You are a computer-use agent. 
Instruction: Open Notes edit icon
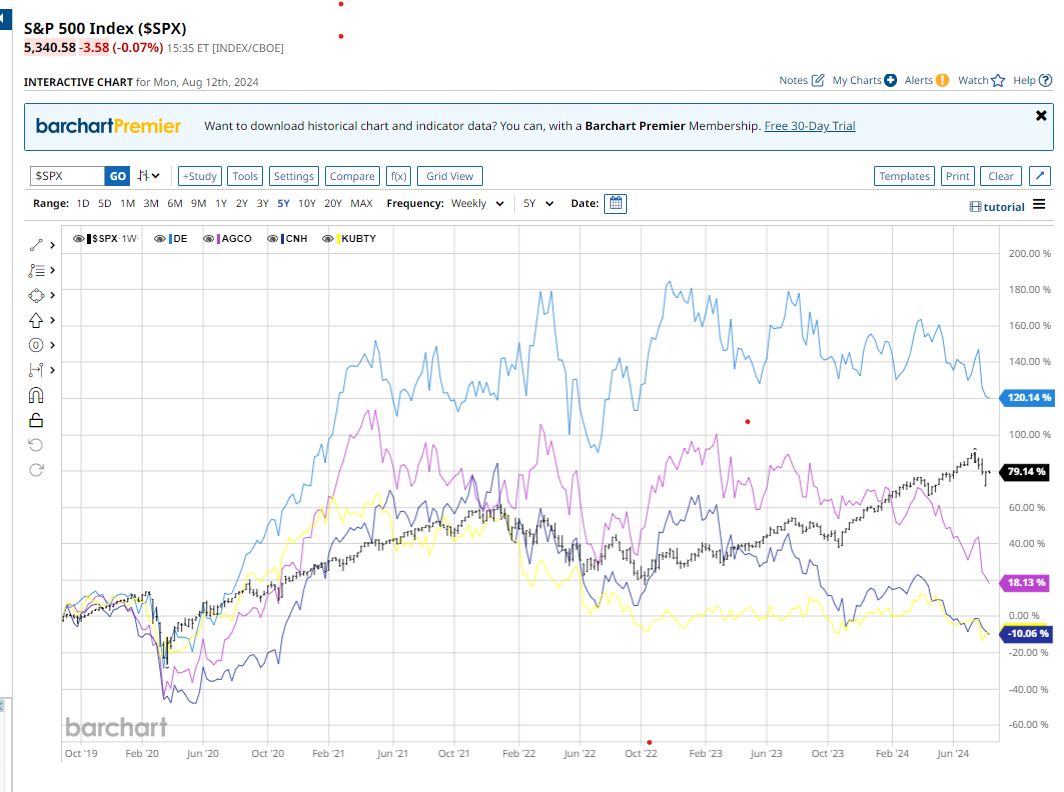tap(818, 80)
